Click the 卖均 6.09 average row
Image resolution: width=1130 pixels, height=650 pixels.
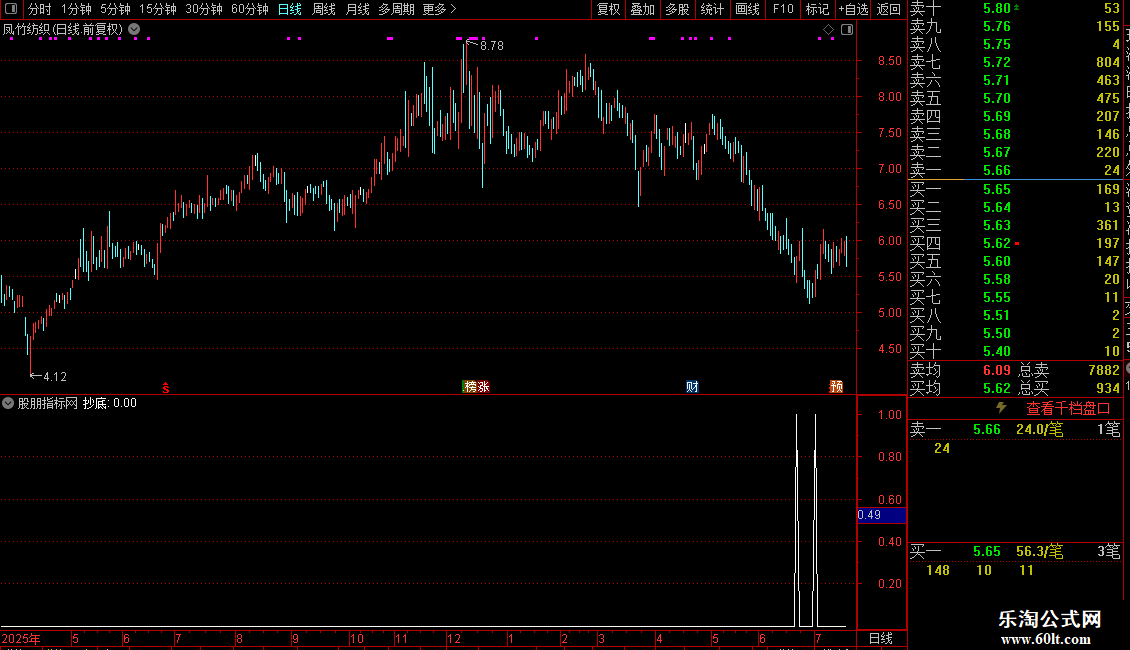tap(960, 370)
